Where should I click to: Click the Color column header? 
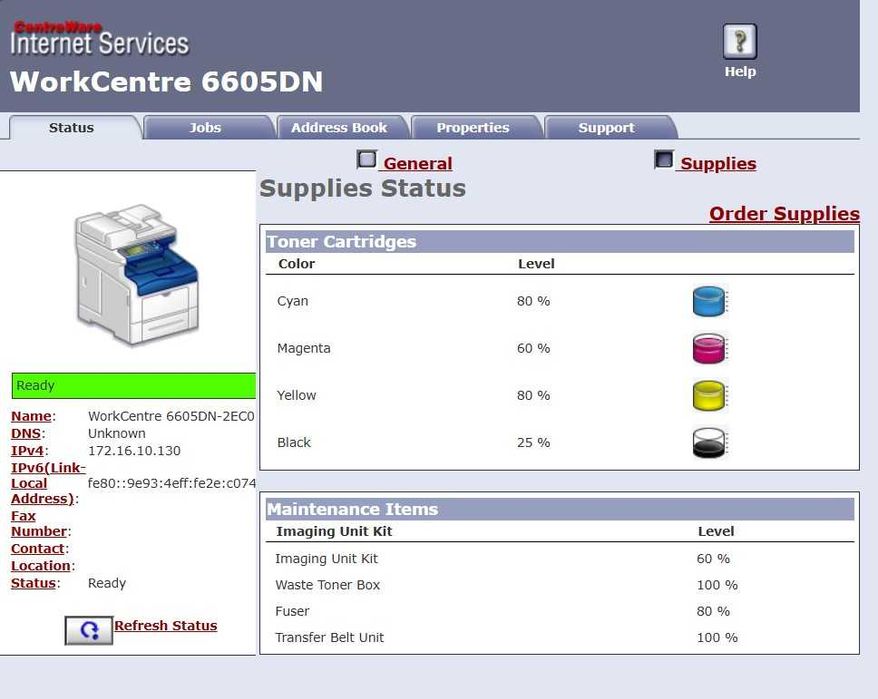click(297, 264)
